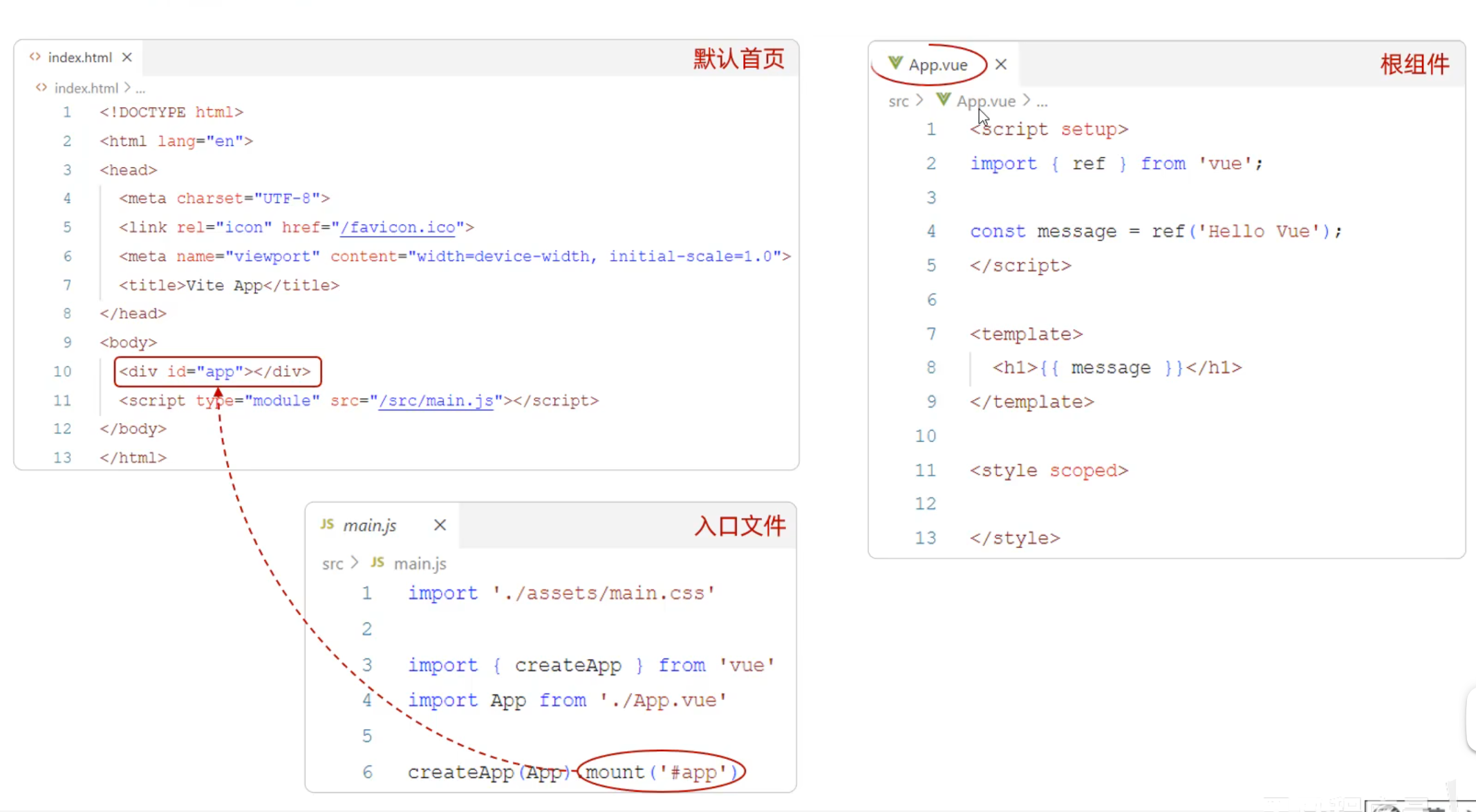Click mount('#app') in main.js
Screen dimensions: 1476x812
point(662,772)
